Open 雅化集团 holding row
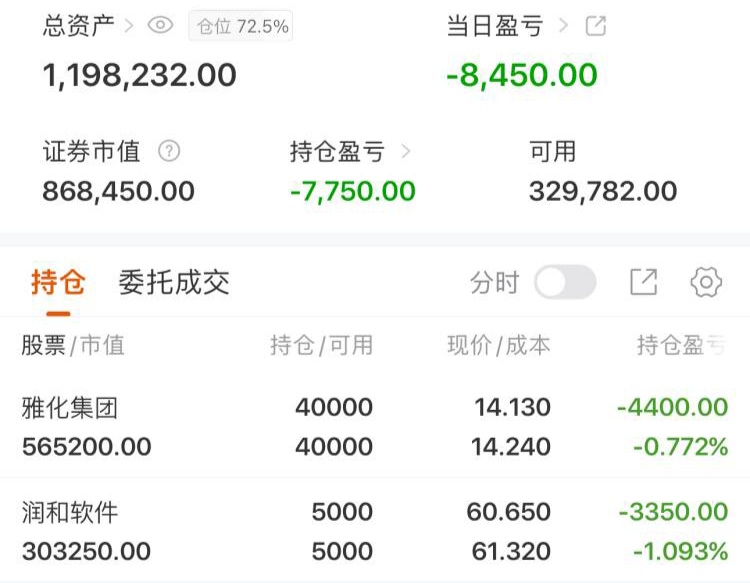 click(x=375, y=427)
